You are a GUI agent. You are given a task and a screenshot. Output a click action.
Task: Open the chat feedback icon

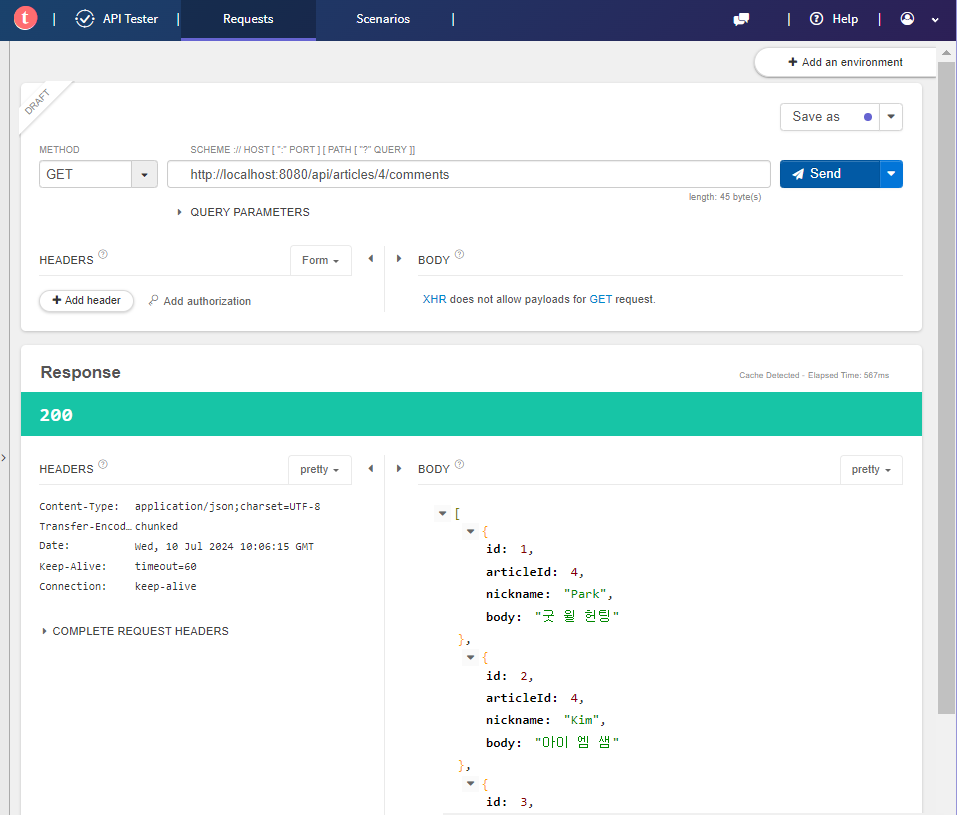tap(741, 20)
